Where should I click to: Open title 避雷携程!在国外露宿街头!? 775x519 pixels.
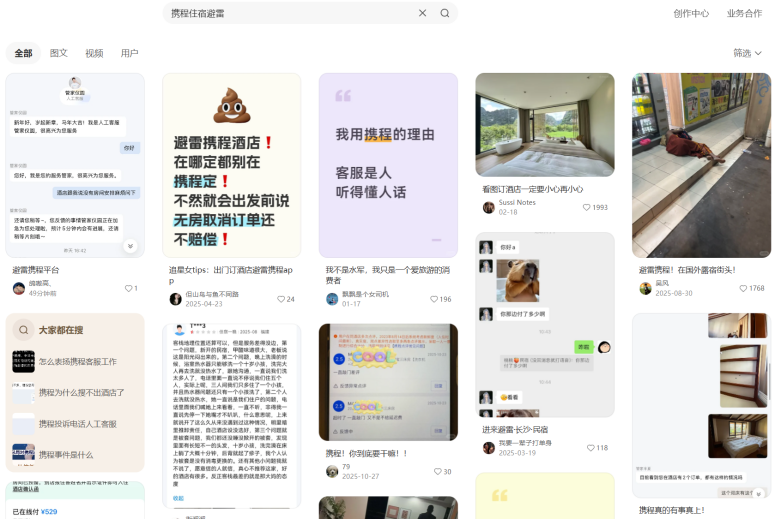(687, 270)
